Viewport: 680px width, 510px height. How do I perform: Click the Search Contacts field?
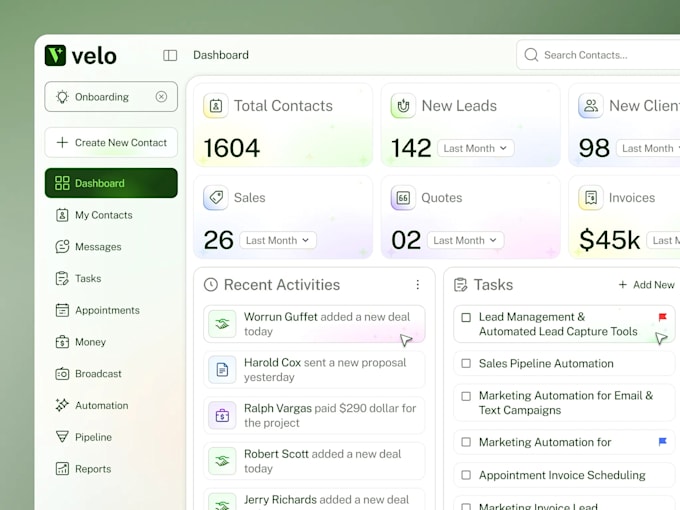pyautogui.click(x=598, y=55)
